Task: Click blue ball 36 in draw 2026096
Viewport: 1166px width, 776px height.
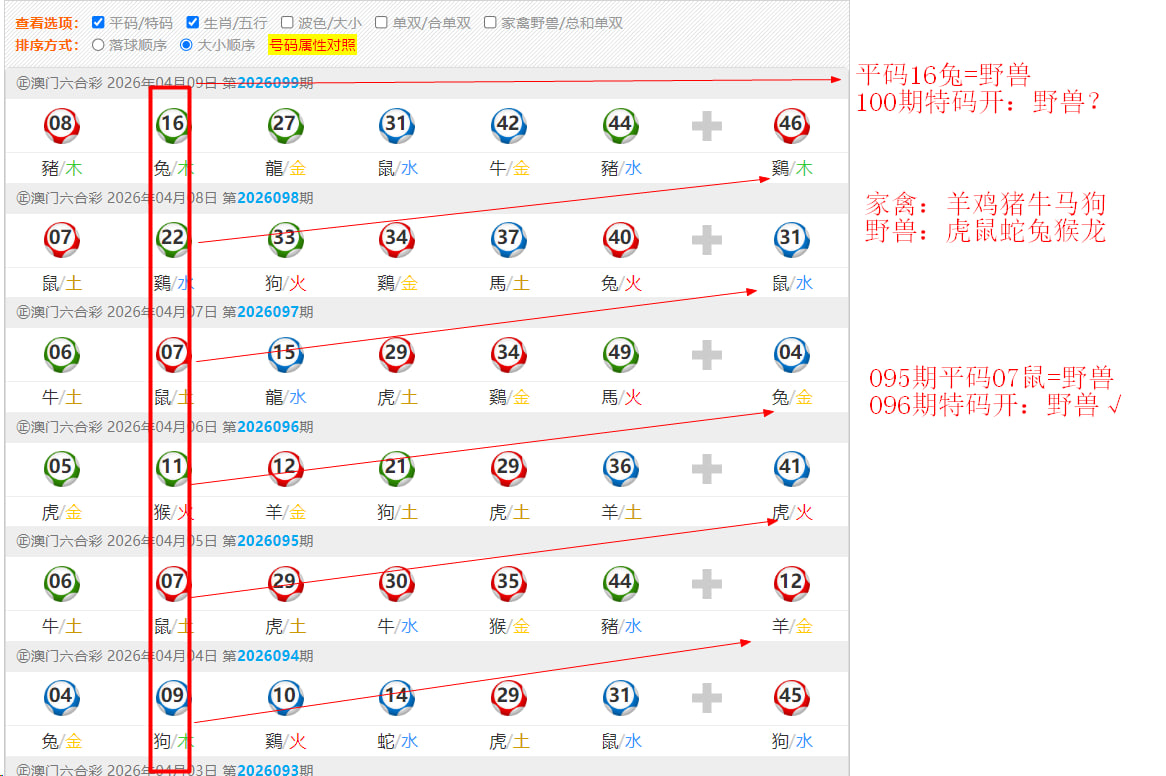Action: click(x=620, y=467)
